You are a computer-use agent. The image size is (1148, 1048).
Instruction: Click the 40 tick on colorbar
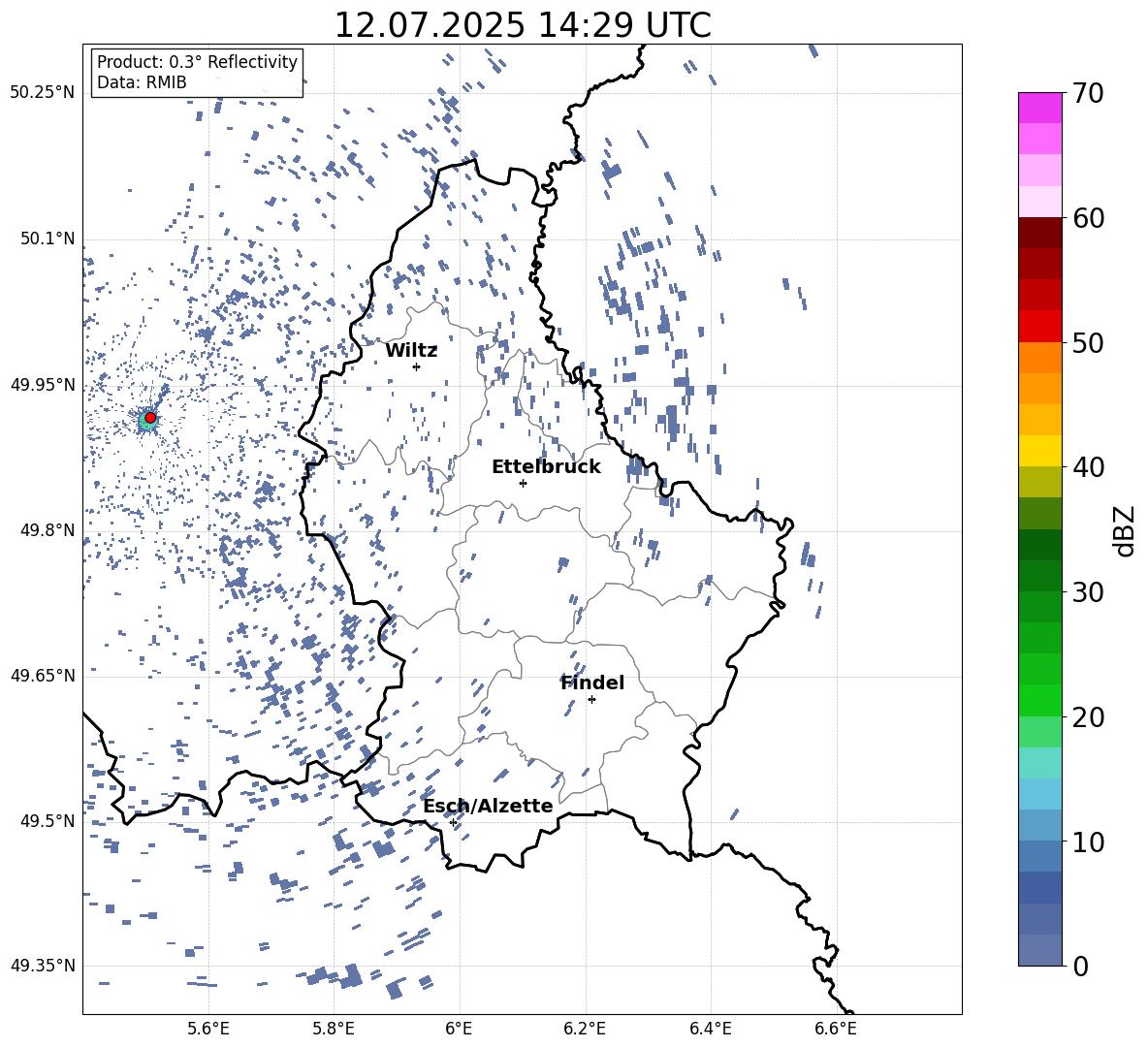(x=1088, y=467)
